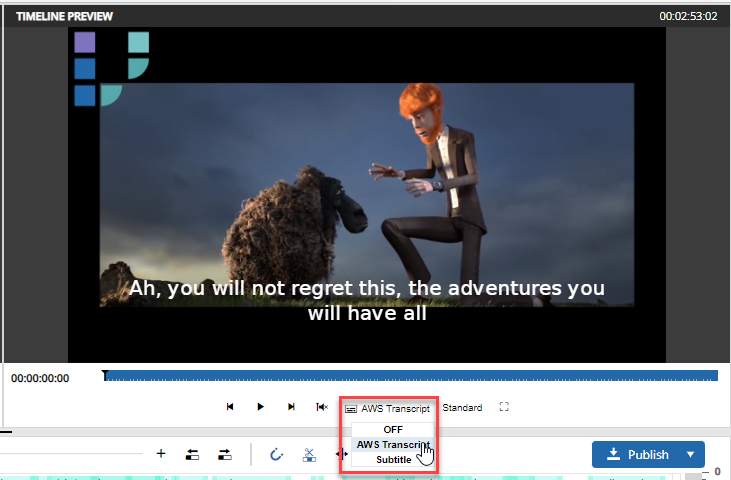Click the next frame playback icon
The width and height of the screenshot is (731, 480).
291,407
